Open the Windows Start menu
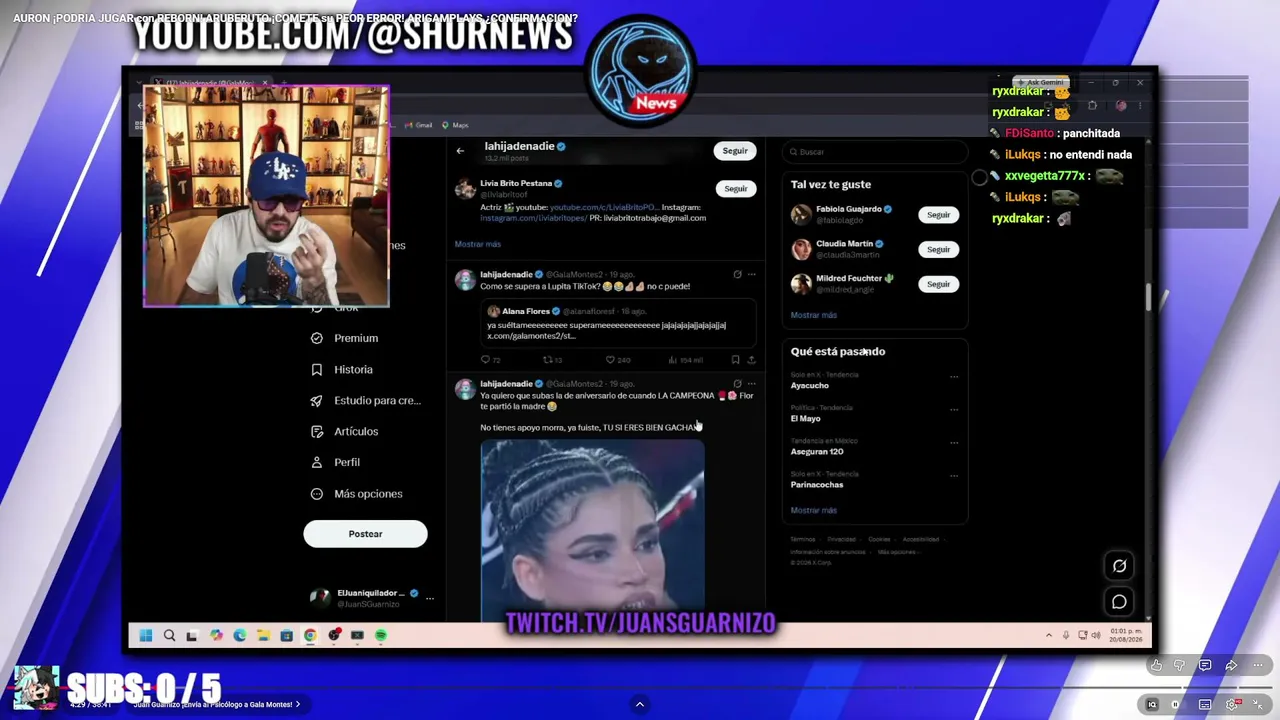The image size is (1280, 720). 146,635
